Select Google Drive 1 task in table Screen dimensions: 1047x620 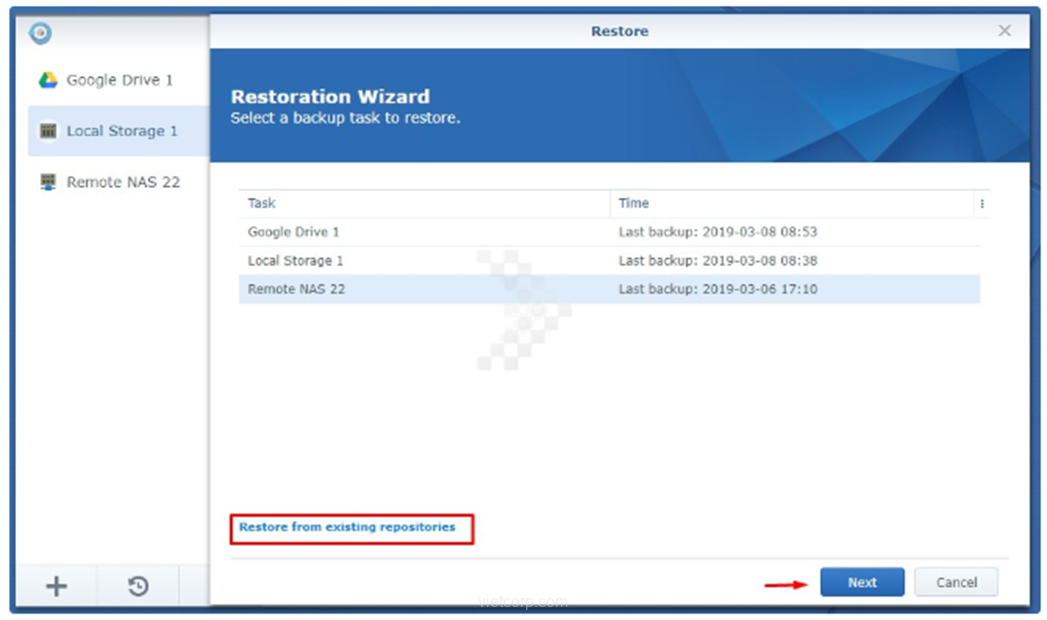coord(294,232)
